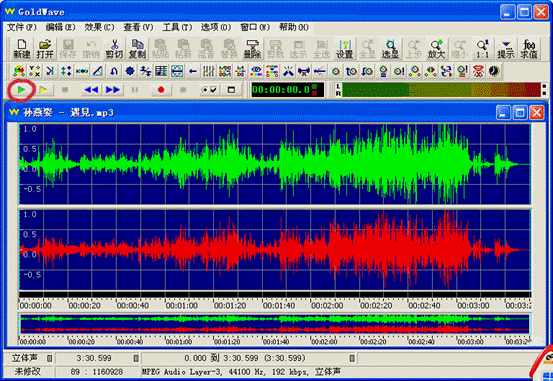The width and height of the screenshot is (553, 381).
Task: Click the overview waveform strip below timeline
Action: click(275, 324)
